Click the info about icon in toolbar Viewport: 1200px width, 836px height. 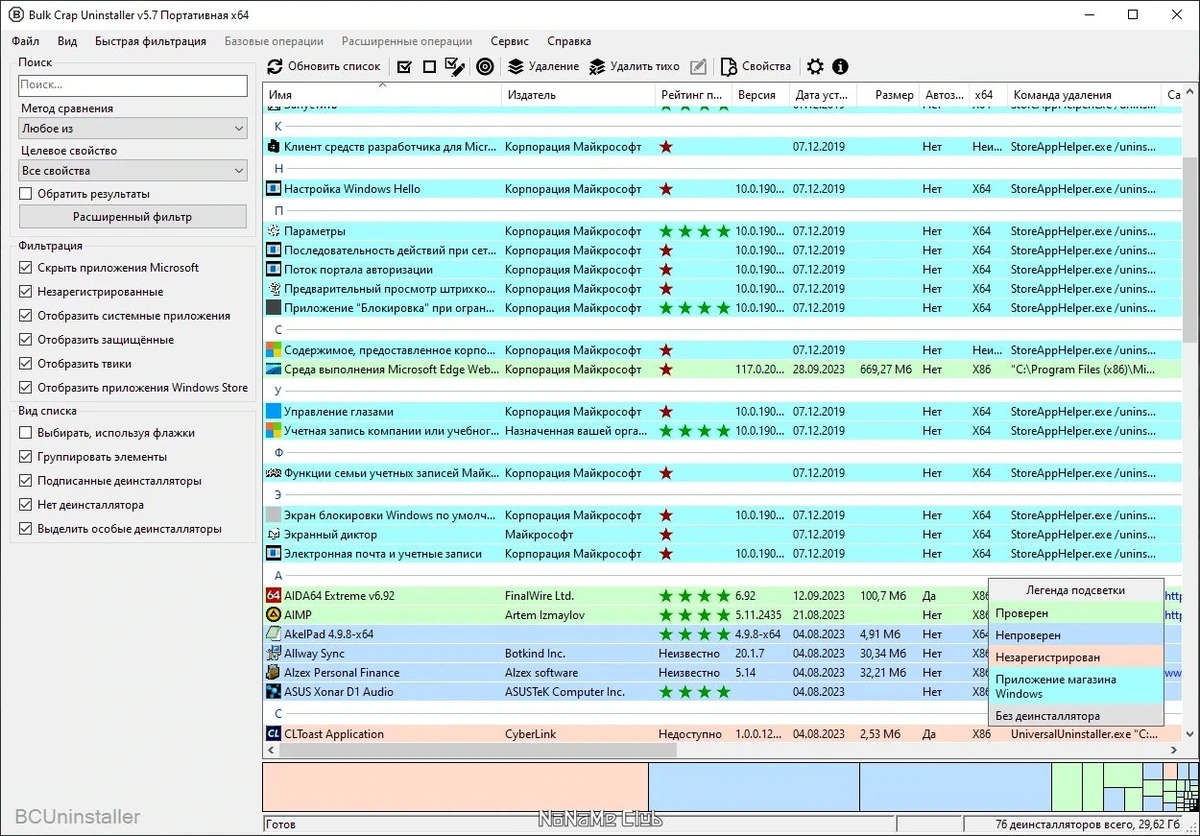[840, 67]
